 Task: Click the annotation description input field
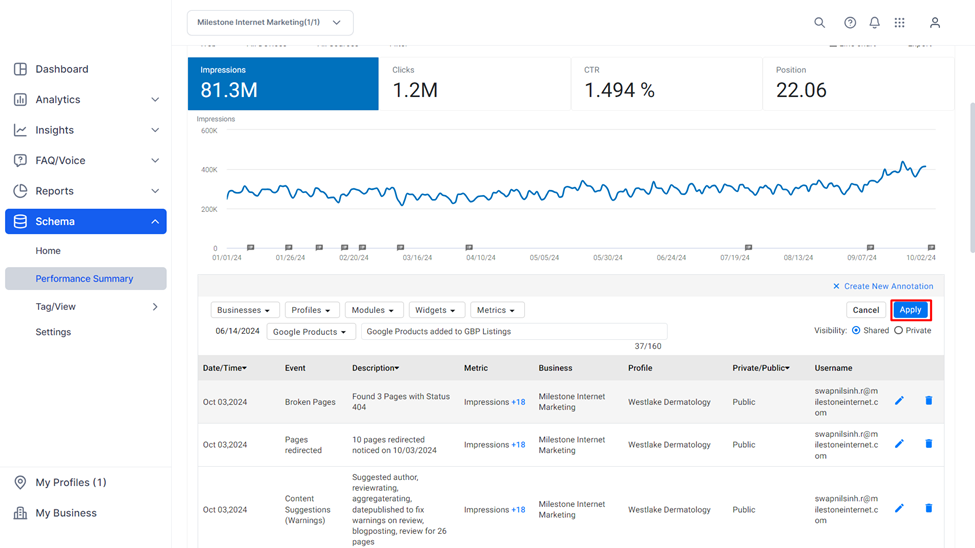514,332
